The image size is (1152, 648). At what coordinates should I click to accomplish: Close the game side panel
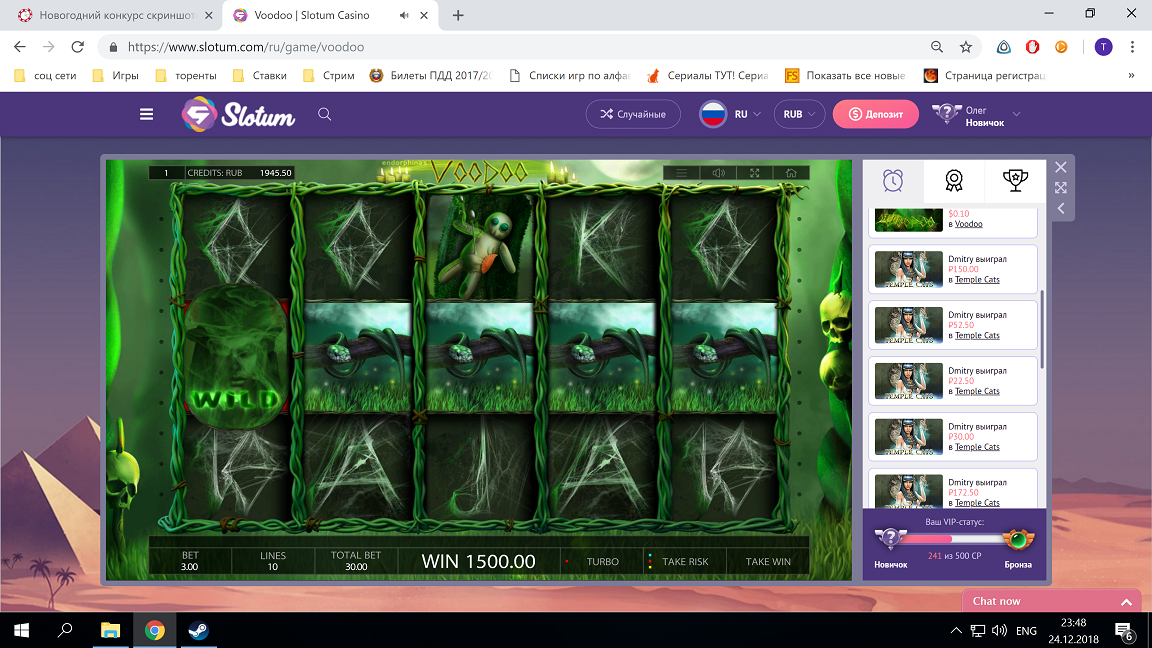point(1061,168)
